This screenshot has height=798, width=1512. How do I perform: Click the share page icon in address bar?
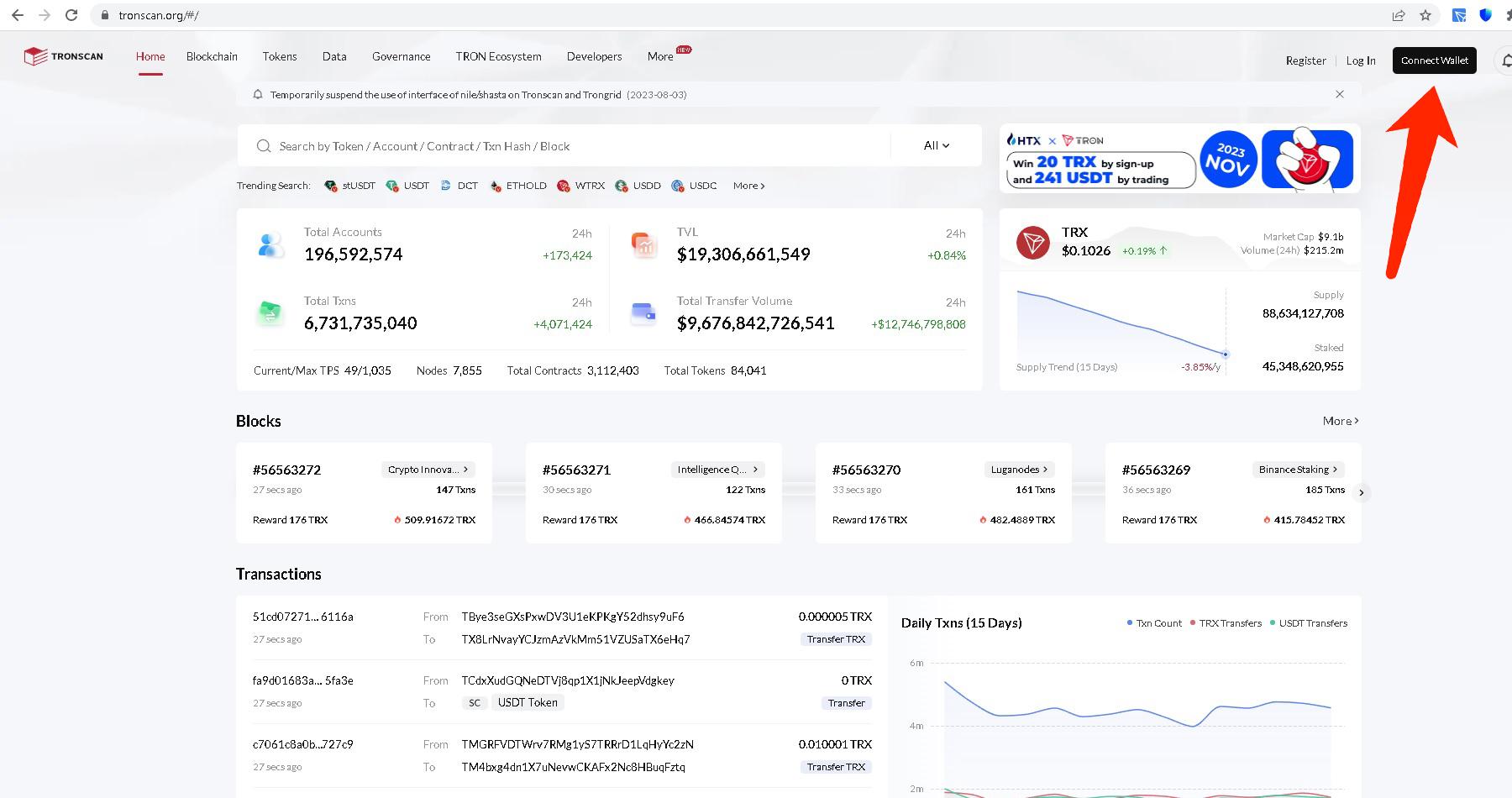[x=1399, y=15]
